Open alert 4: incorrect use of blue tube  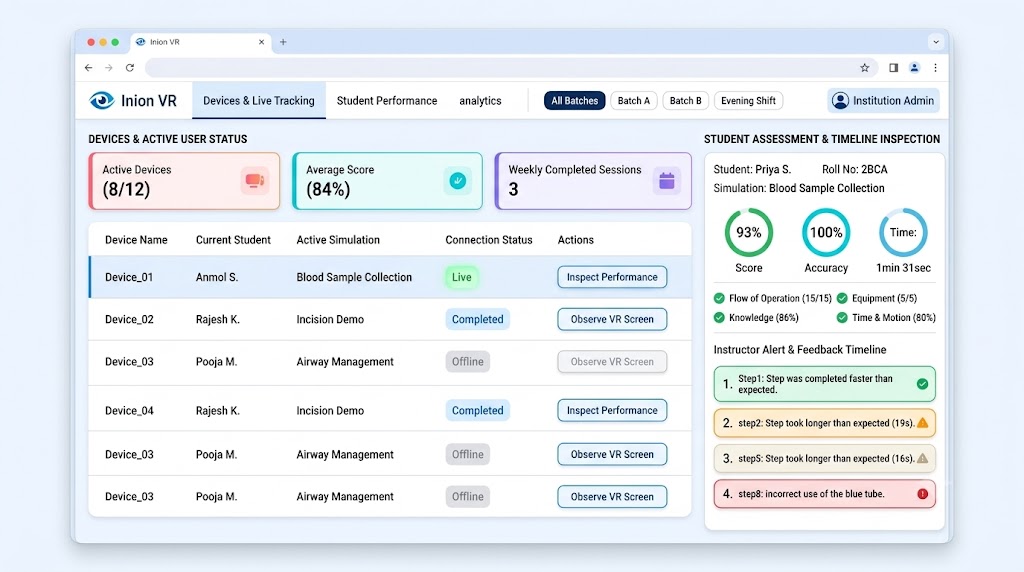824,494
